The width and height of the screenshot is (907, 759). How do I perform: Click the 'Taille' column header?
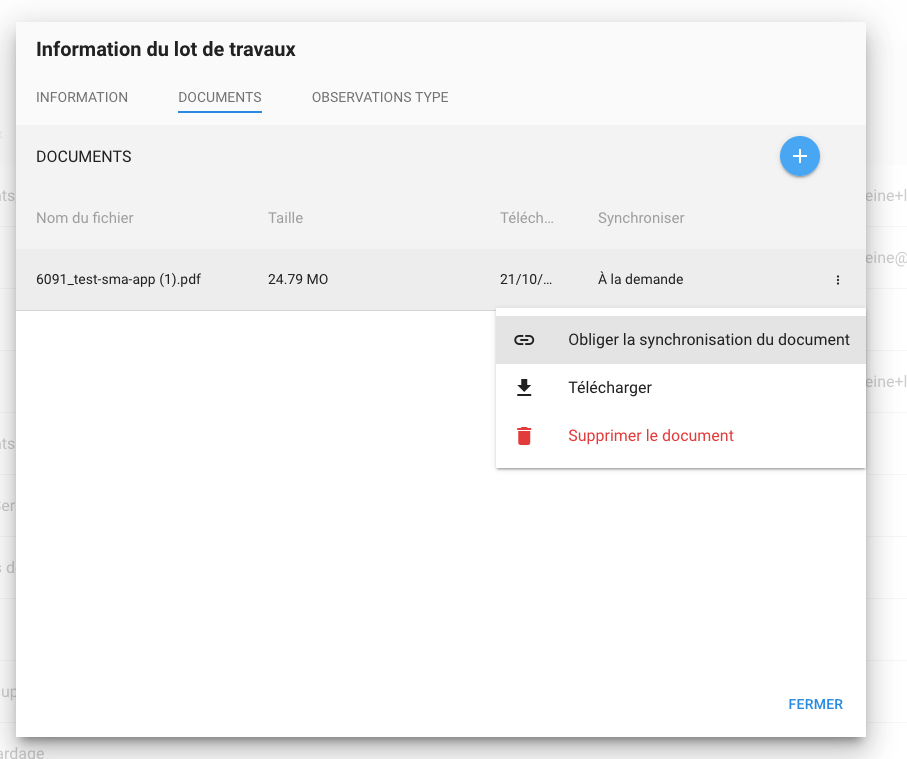pos(285,218)
